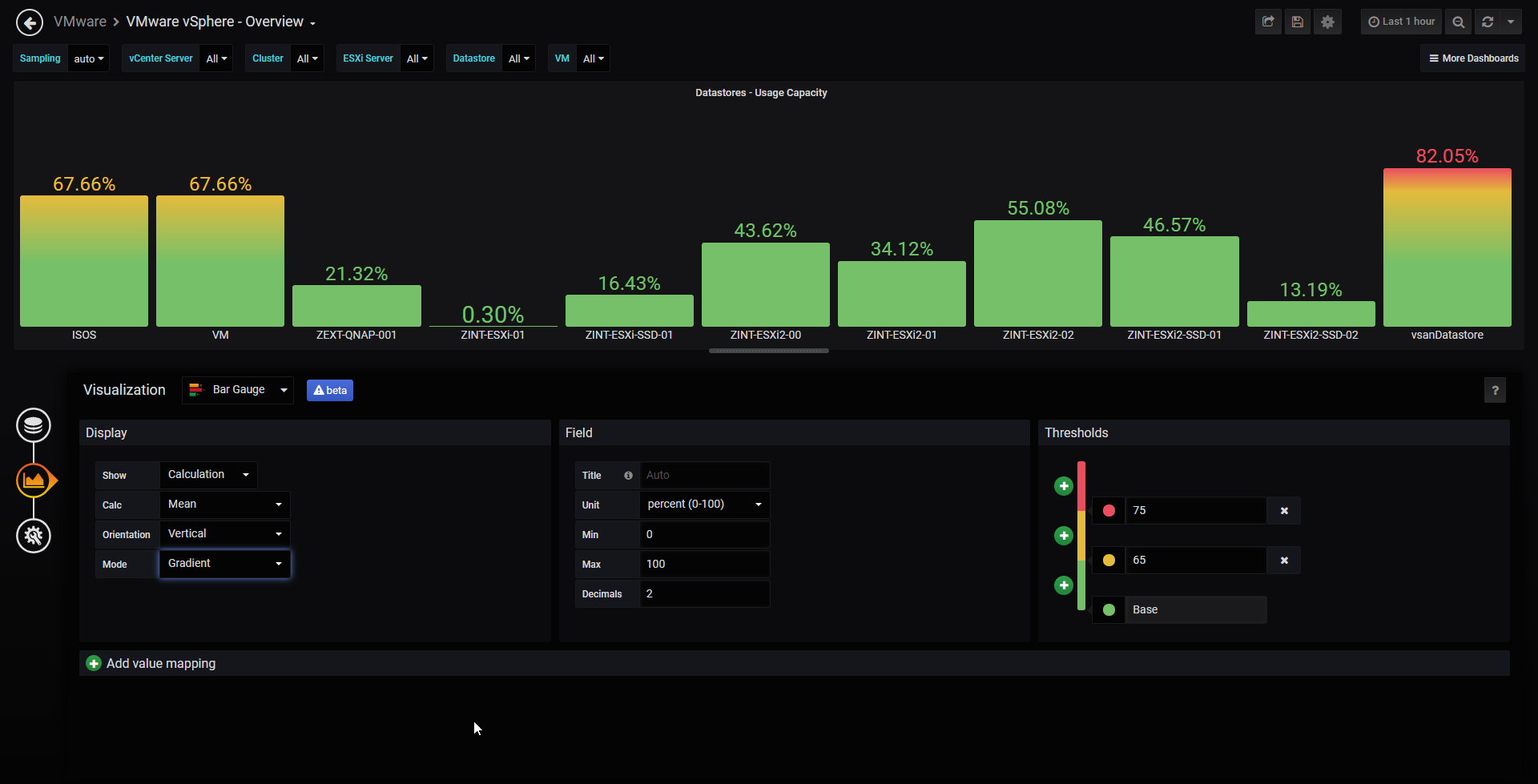
Task: Open the Last 1 hour time picker
Action: (x=1401, y=22)
